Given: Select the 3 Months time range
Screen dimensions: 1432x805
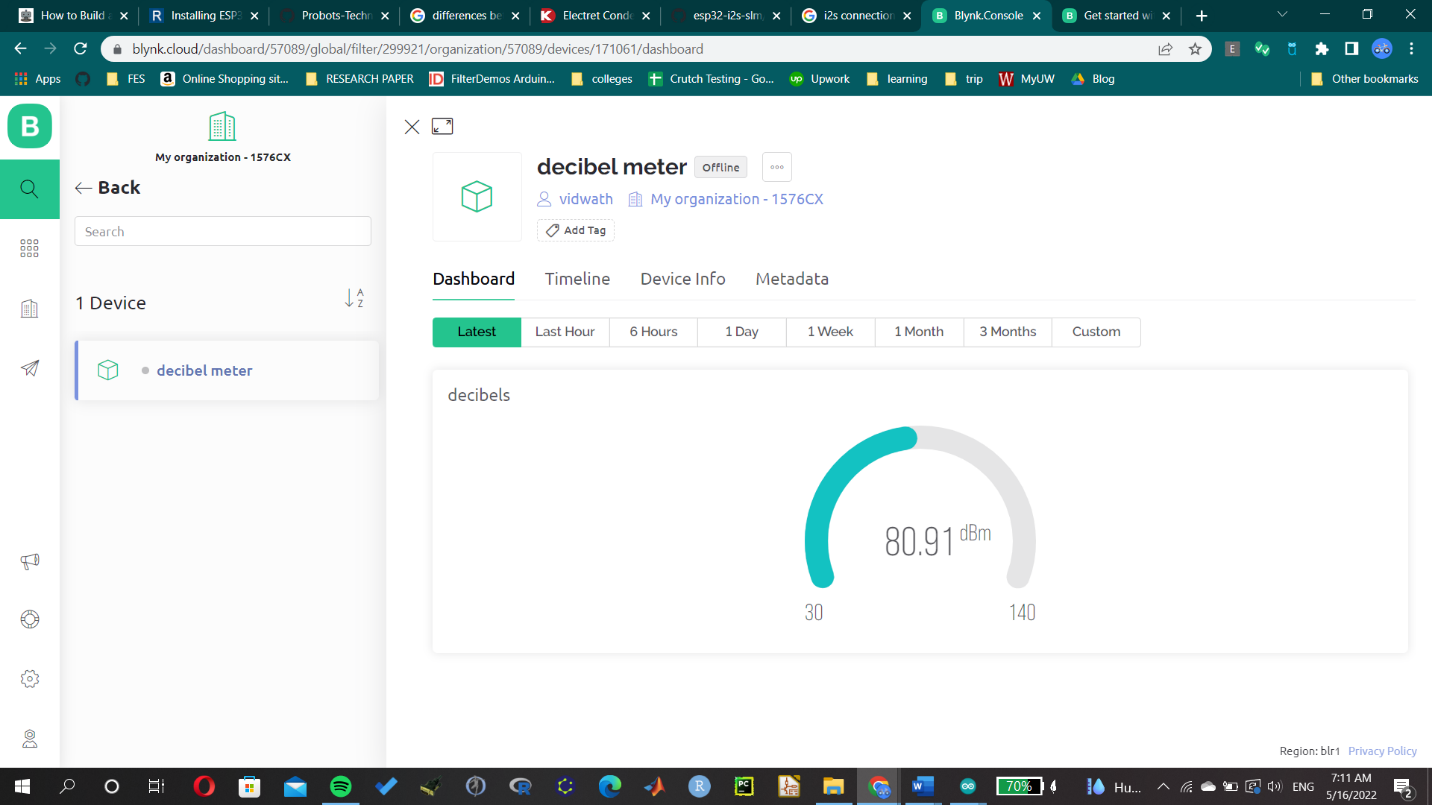Looking at the screenshot, I should pyautogui.click(x=1008, y=332).
